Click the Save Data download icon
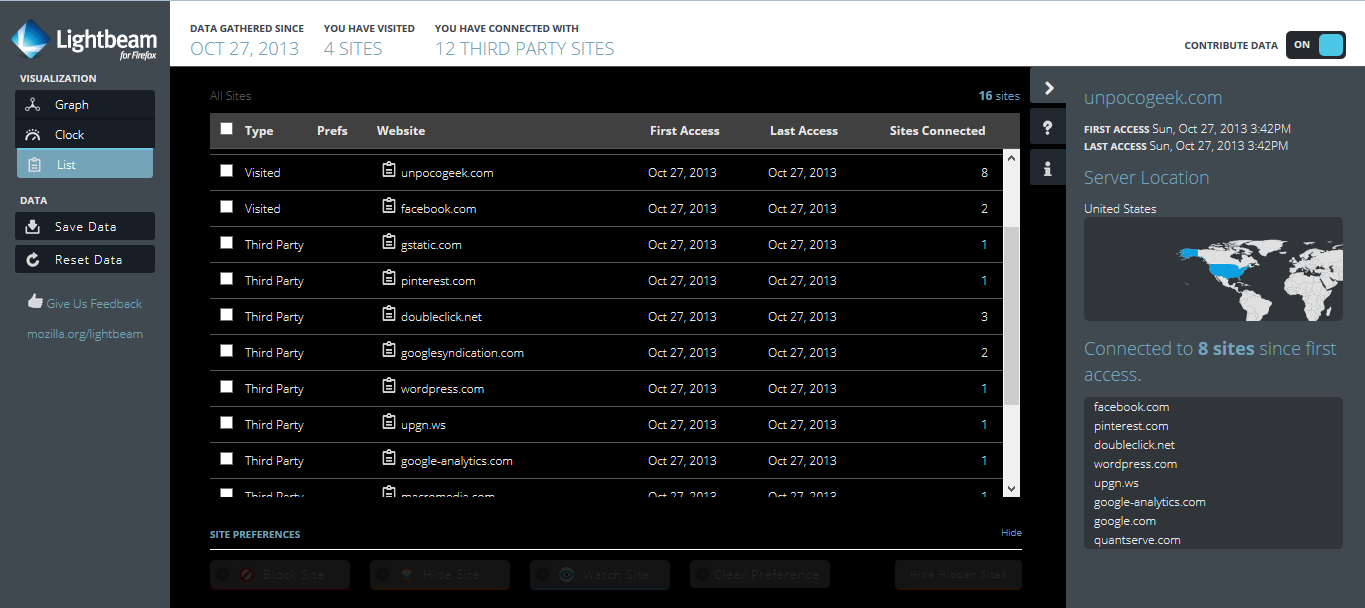1365x608 pixels. coord(33,227)
